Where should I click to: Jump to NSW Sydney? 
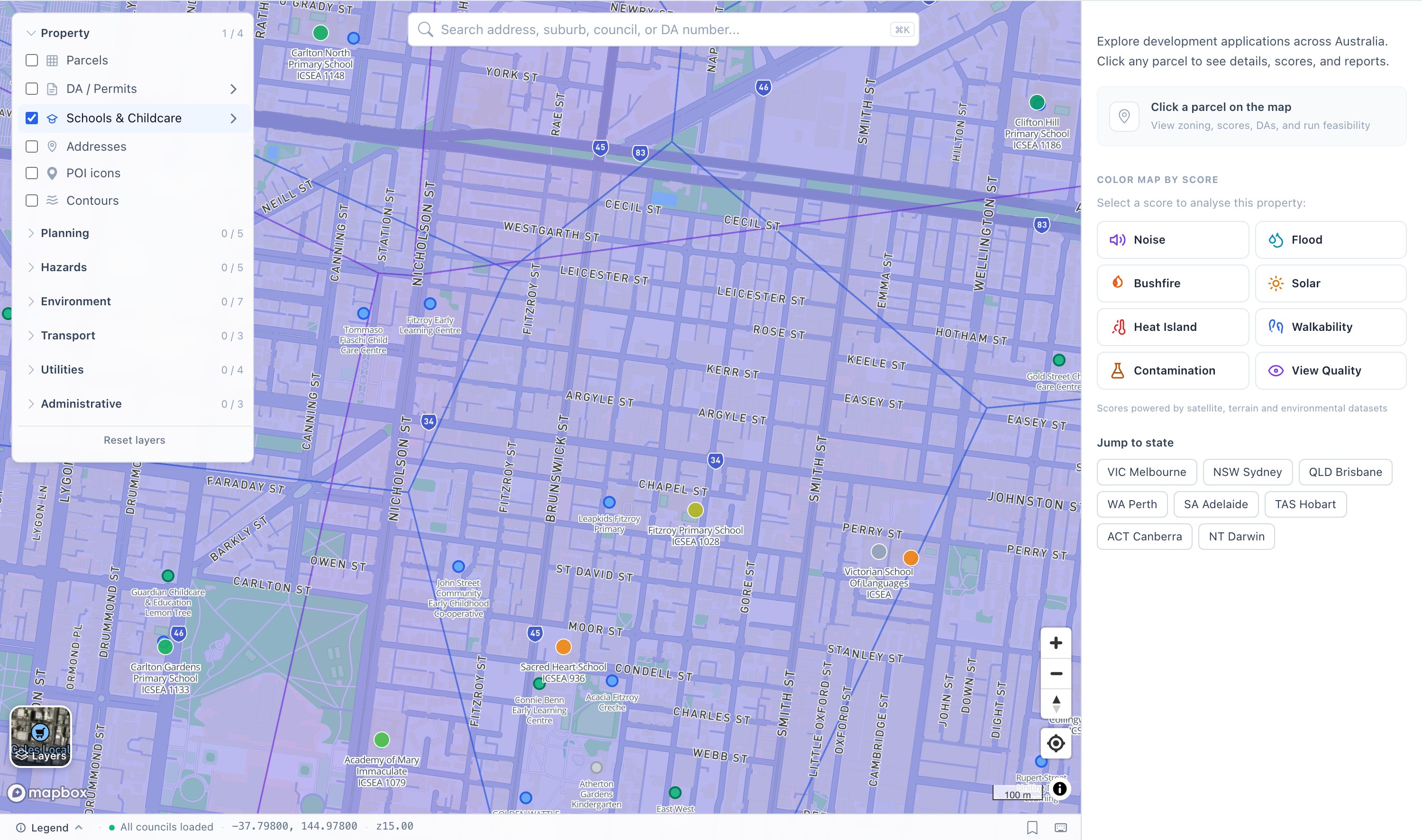(1247, 472)
